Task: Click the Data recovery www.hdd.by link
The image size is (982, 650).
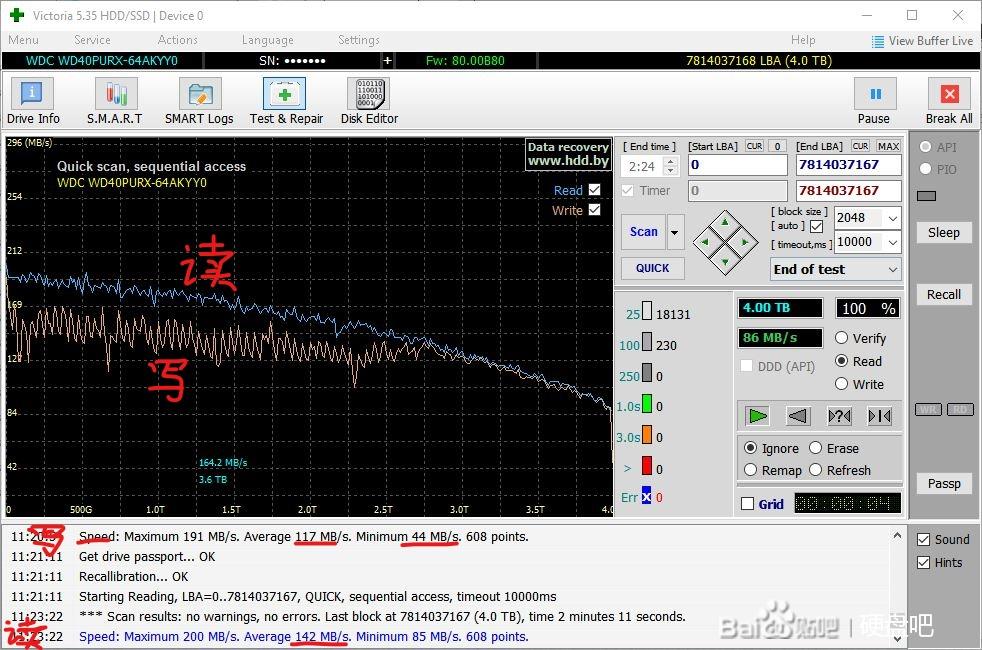Action: point(567,154)
